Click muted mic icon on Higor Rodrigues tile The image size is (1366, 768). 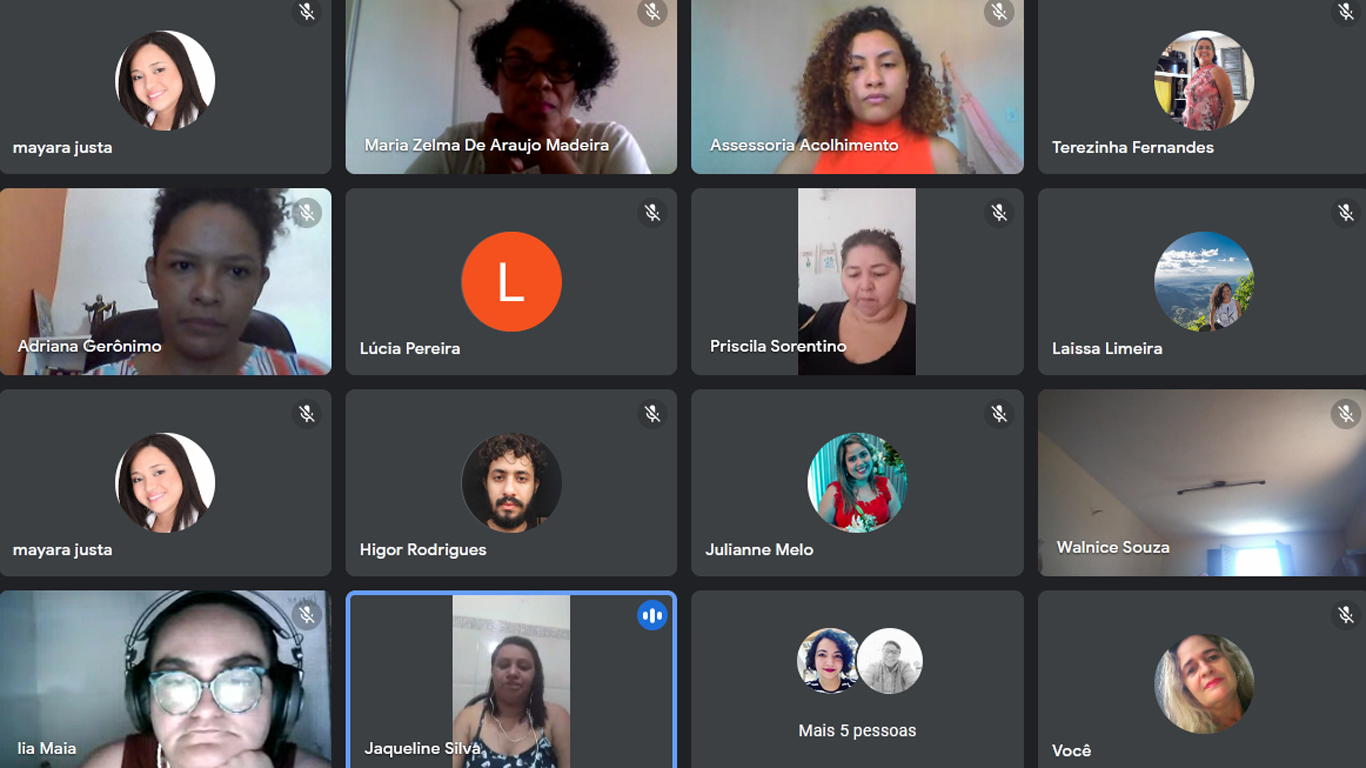(653, 414)
